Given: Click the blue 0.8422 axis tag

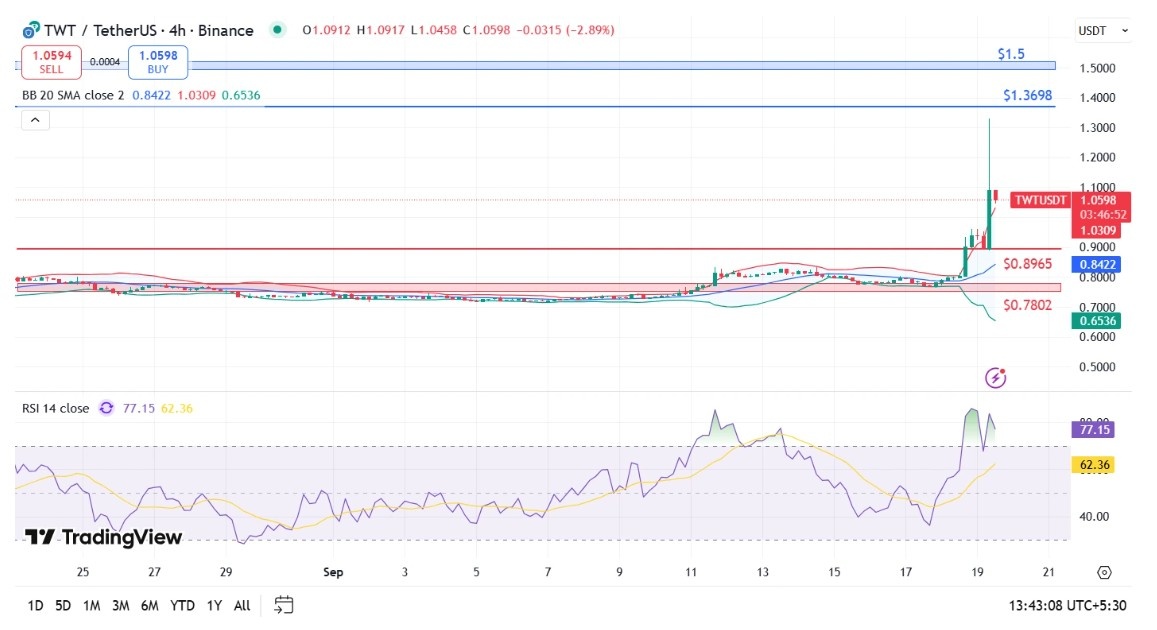Looking at the screenshot, I should pos(1096,265).
